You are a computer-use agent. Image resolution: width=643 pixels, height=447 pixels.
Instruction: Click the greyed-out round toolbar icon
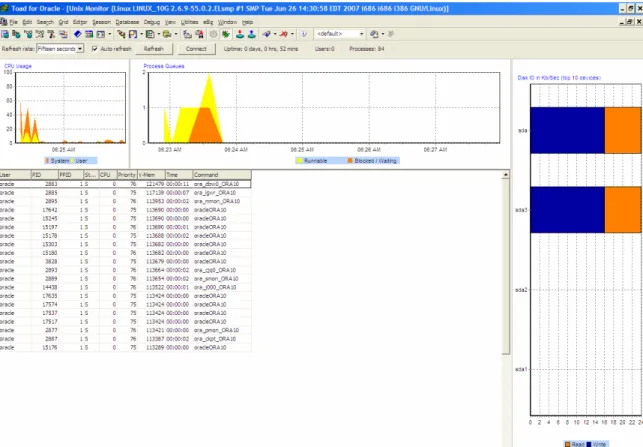pos(213,34)
